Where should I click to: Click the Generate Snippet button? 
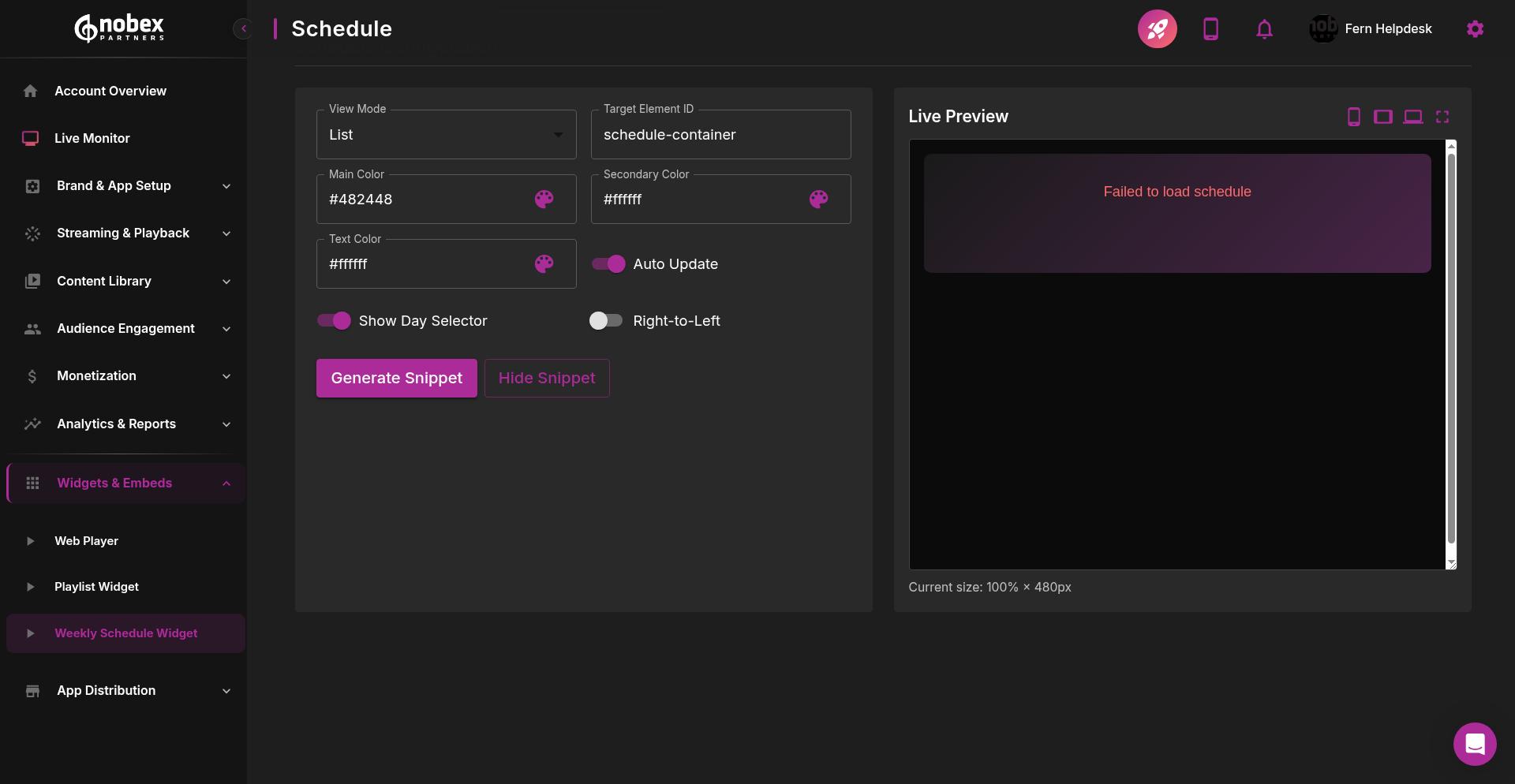(x=396, y=378)
